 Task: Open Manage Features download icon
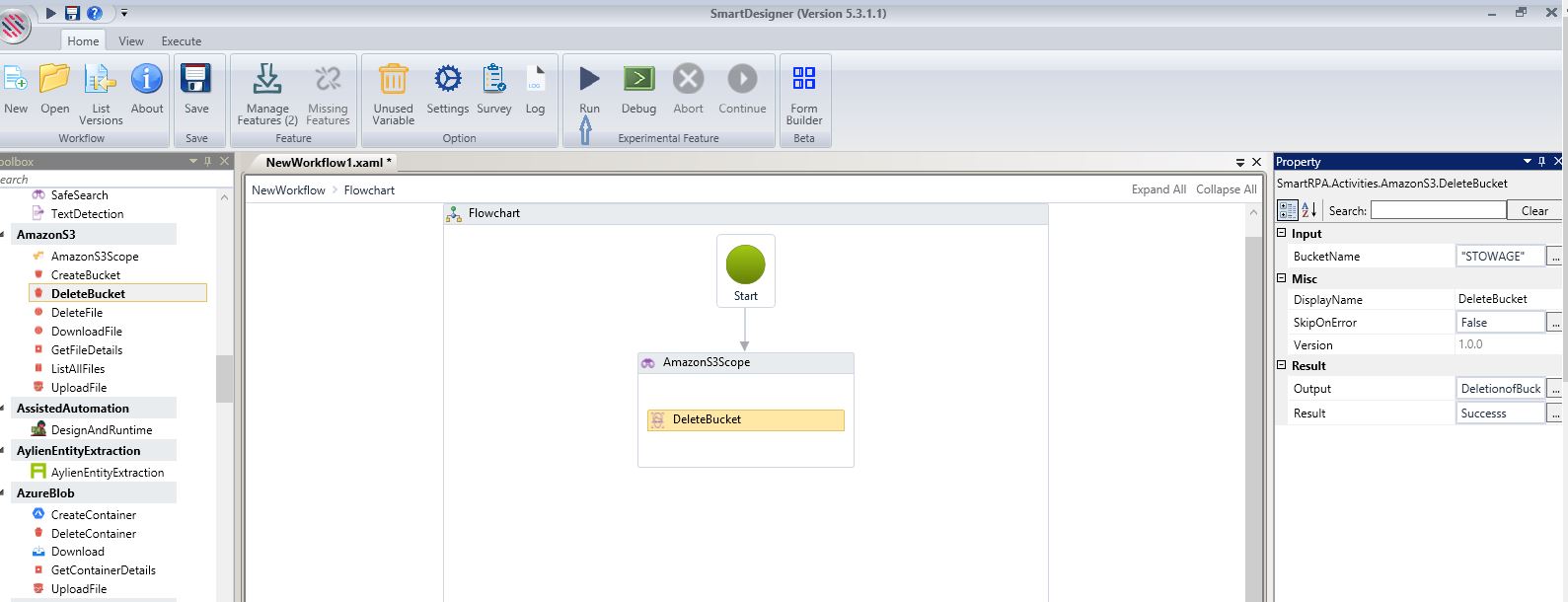[x=266, y=79]
